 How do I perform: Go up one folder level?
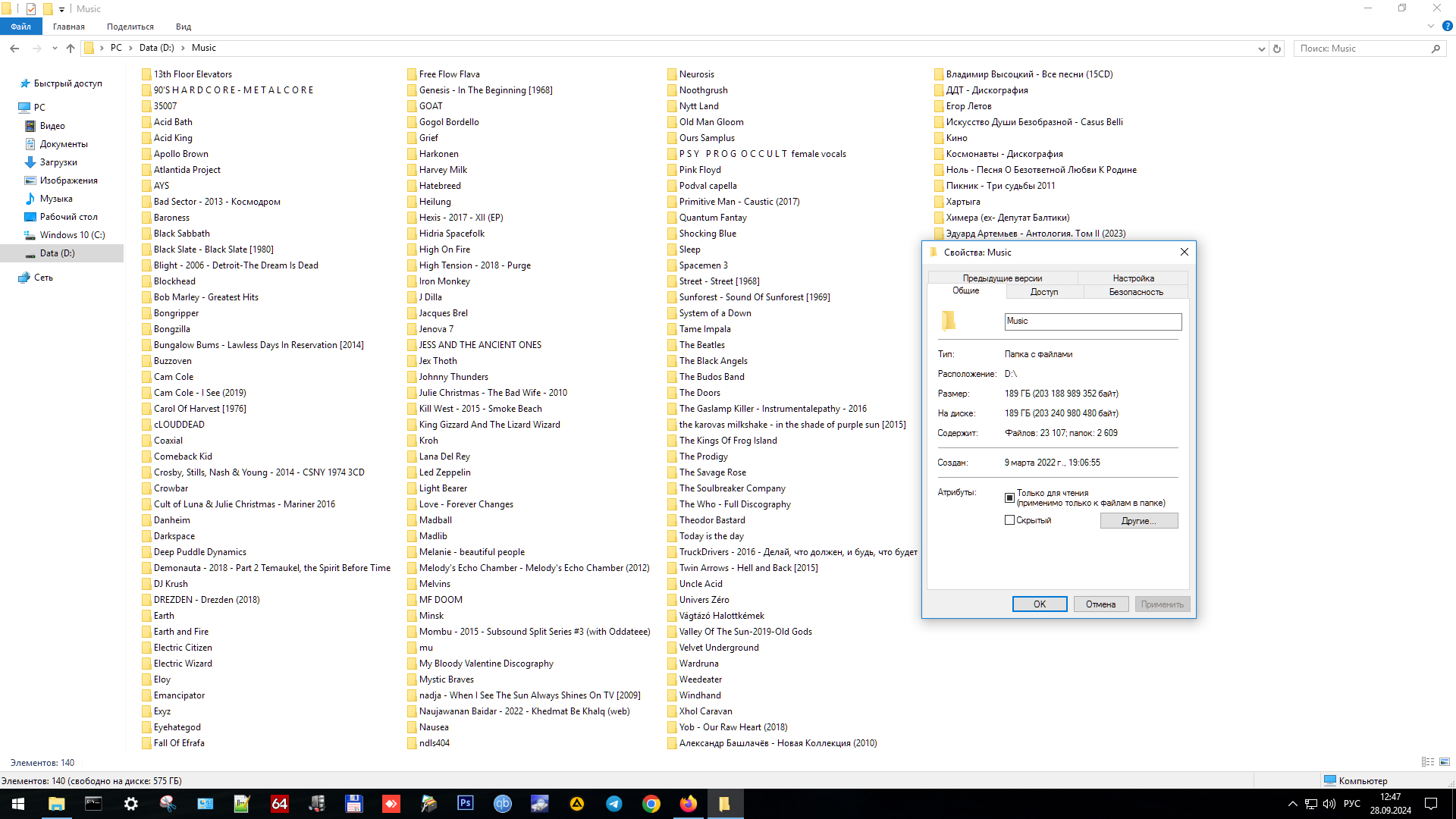tap(71, 49)
